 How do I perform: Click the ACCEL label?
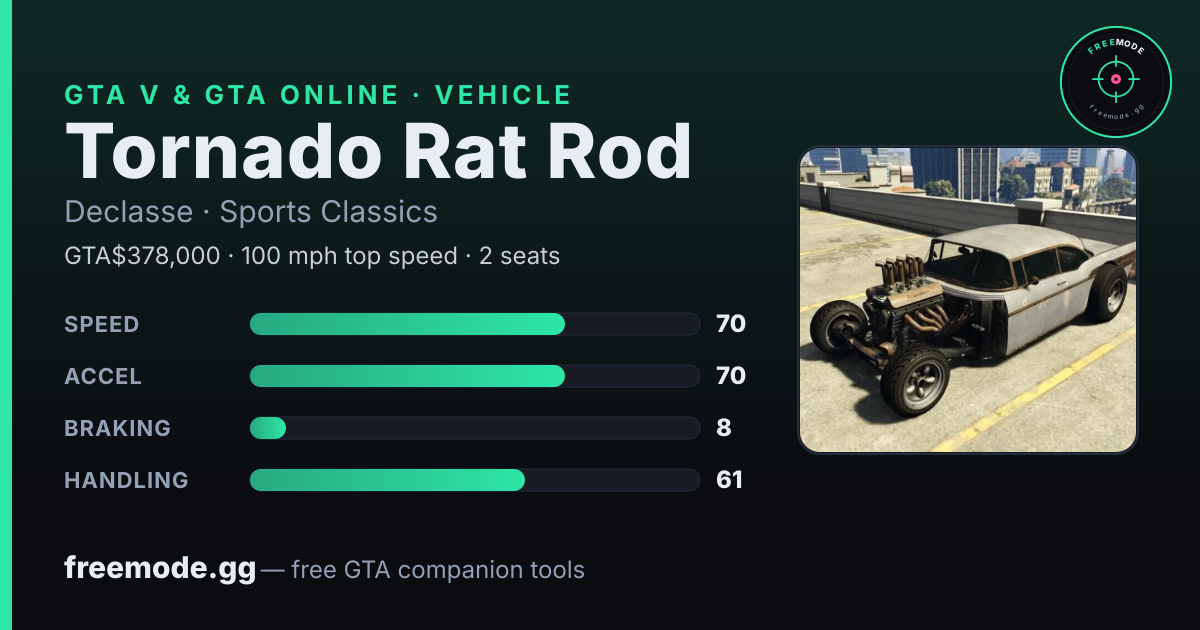pos(103,376)
